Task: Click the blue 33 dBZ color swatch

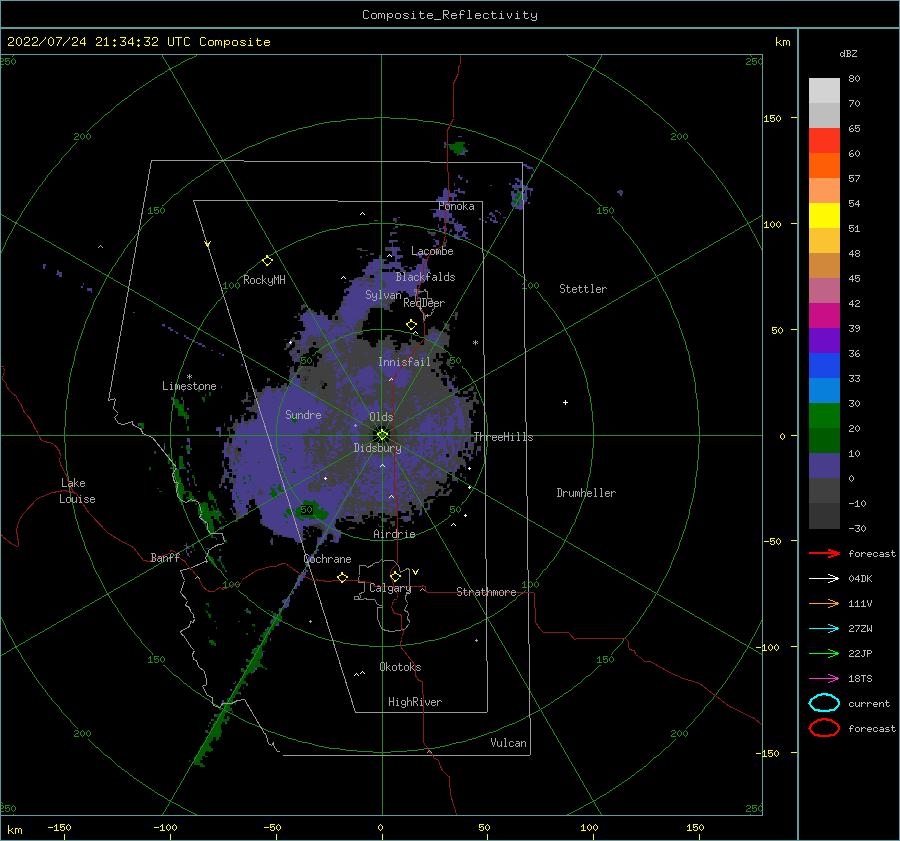Action: click(x=824, y=366)
